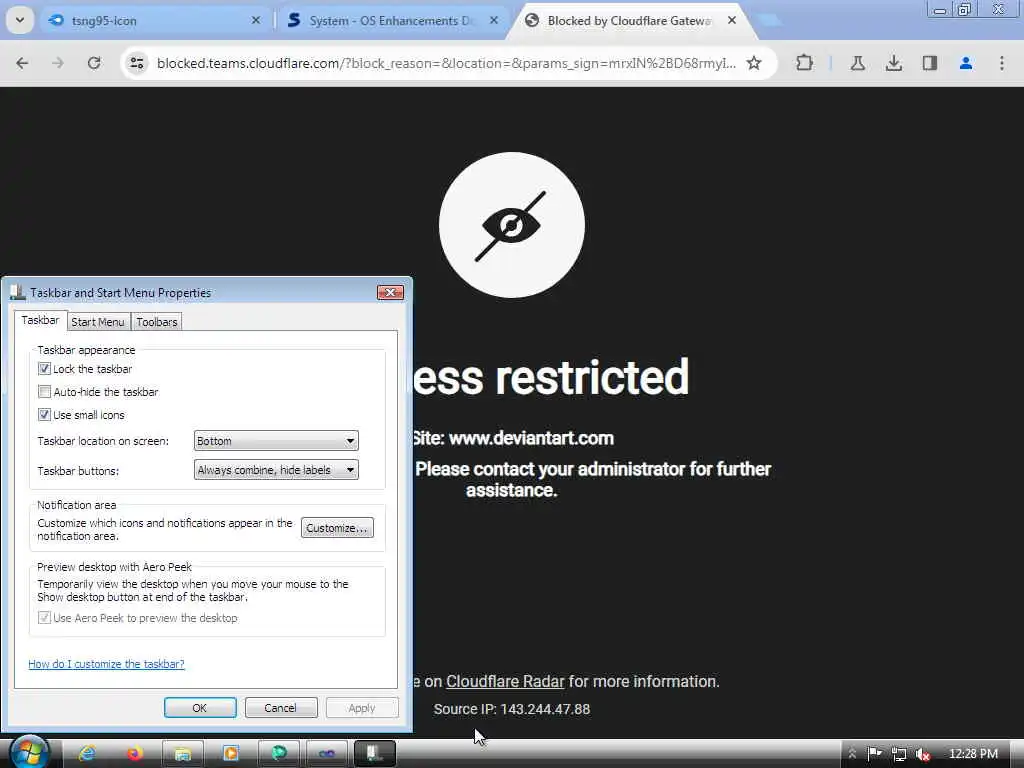
Task: Enable Auto-hide the taskbar
Action: click(44, 392)
